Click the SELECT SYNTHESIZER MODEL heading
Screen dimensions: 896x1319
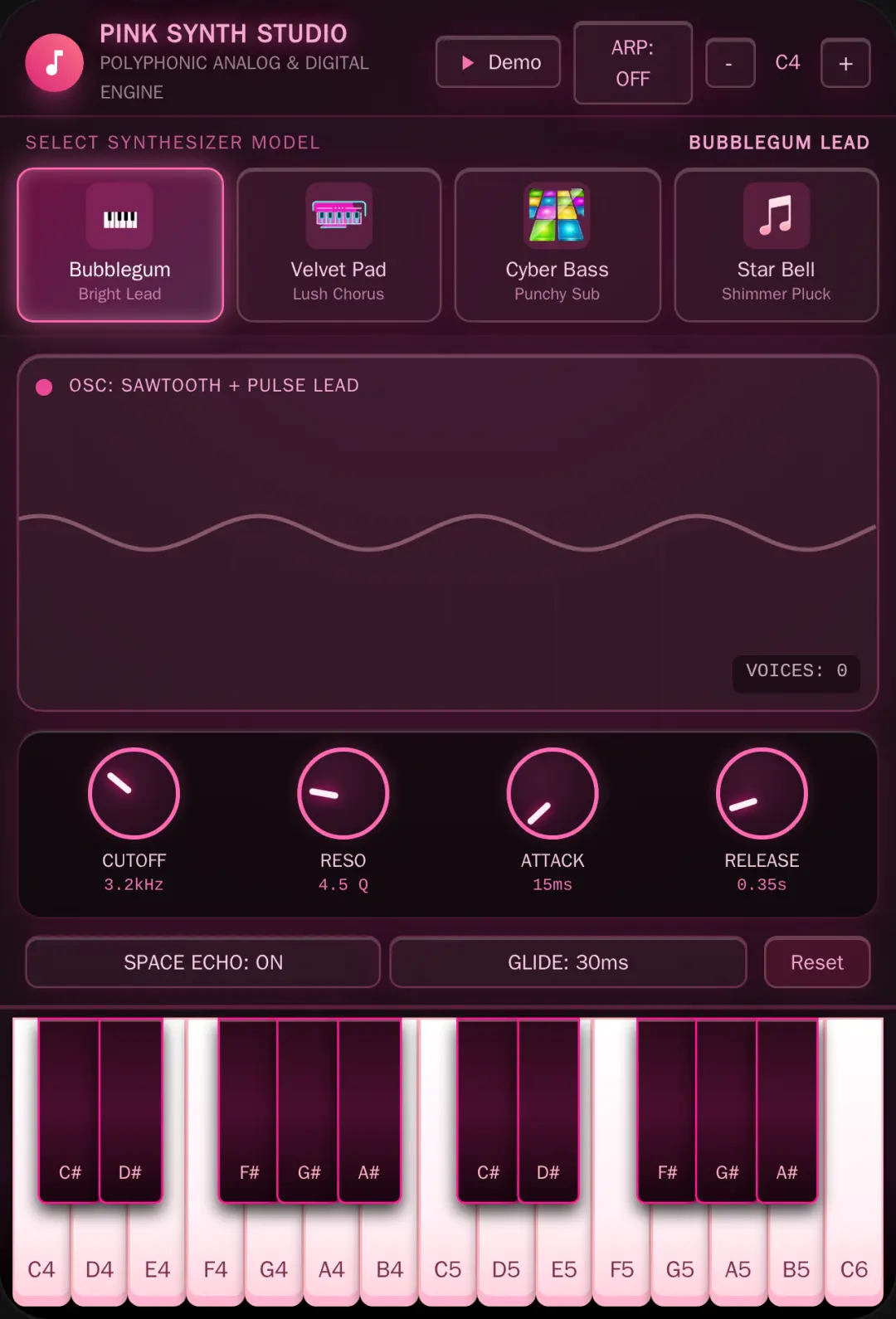[x=173, y=143]
